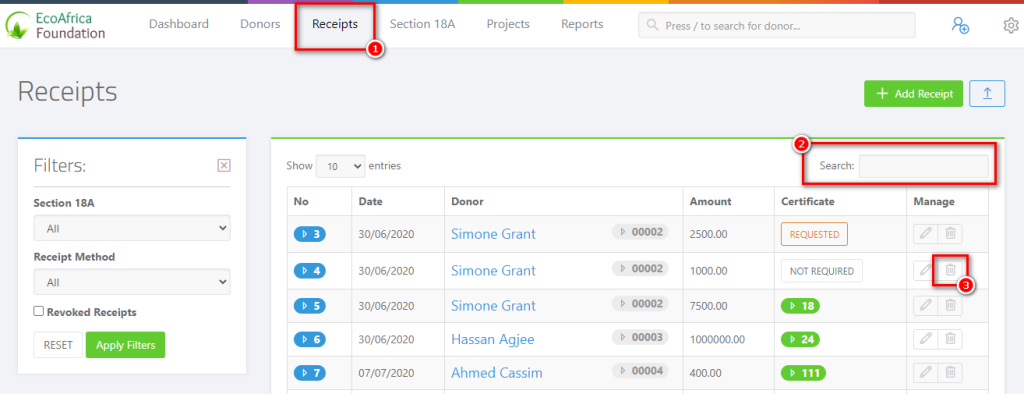The height and width of the screenshot is (394, 1024).
Task: Open the Show entries count dropdown
Action: point(340,166)
